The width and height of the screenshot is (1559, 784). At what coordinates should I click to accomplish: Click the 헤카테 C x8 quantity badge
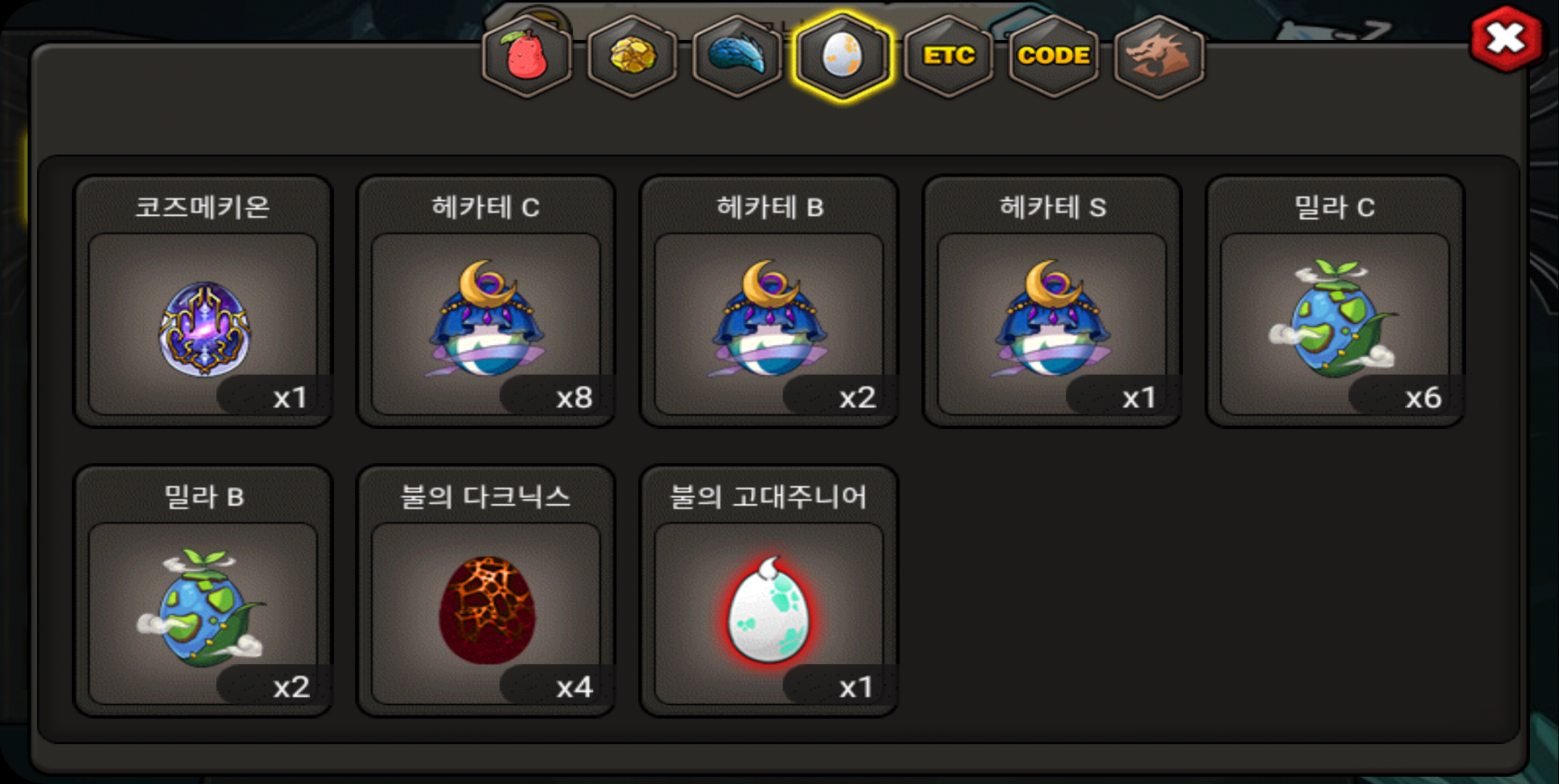point(558,397)
